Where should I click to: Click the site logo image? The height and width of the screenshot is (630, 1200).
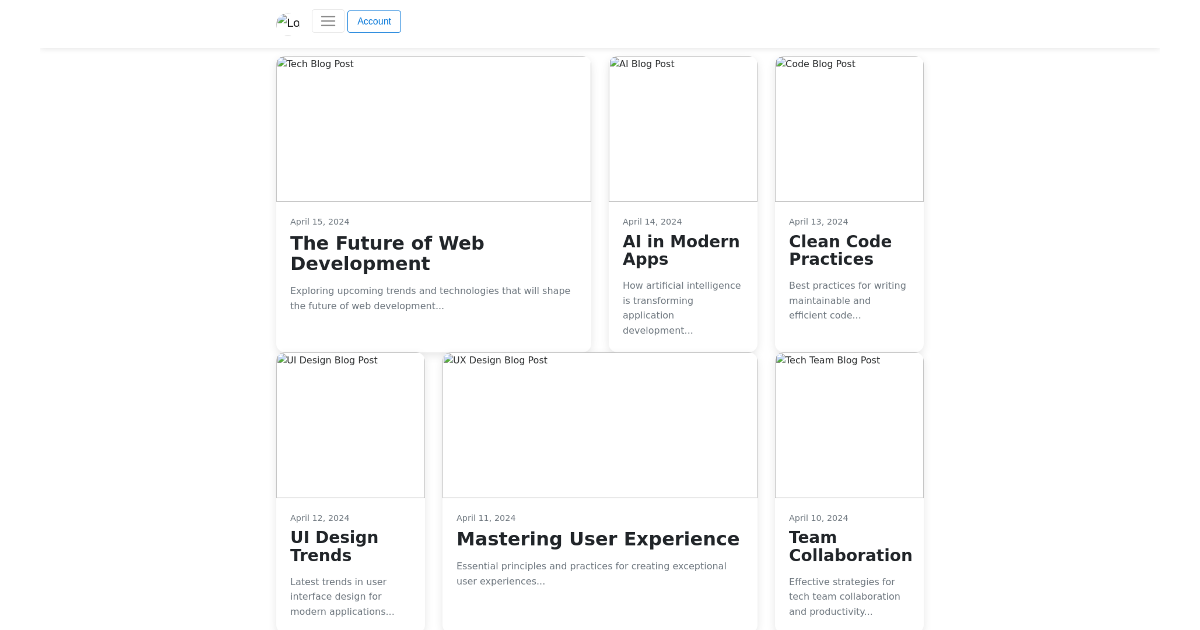[x=288, y=23]
